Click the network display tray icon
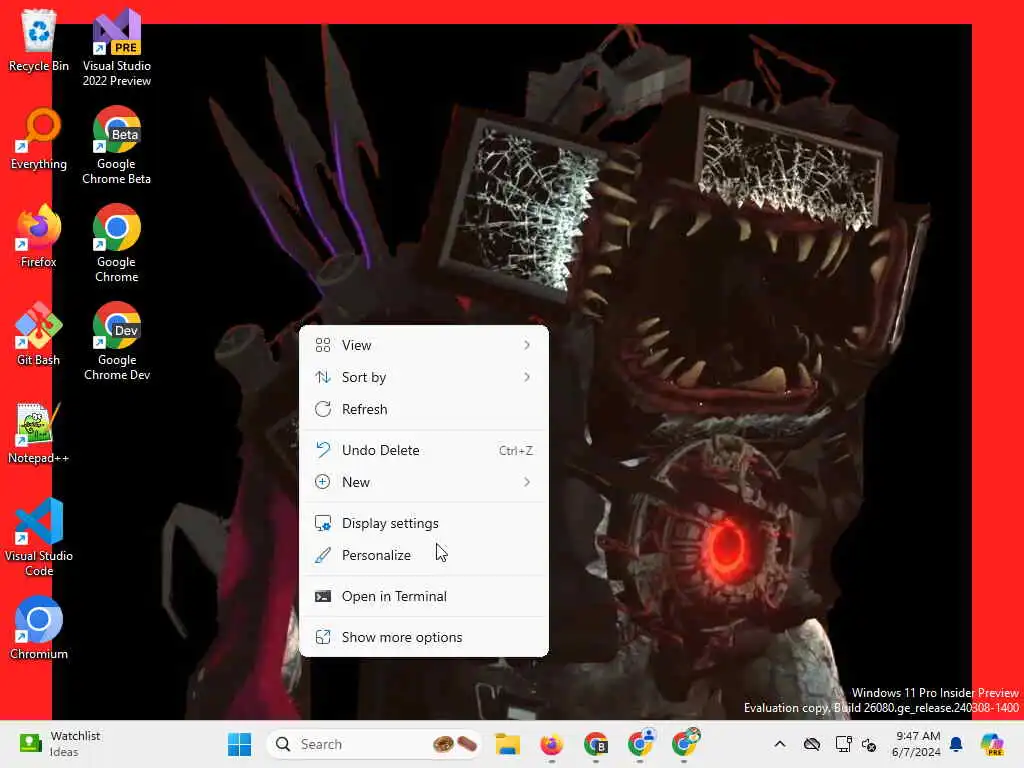1024x768 pixels. (843, 744)
